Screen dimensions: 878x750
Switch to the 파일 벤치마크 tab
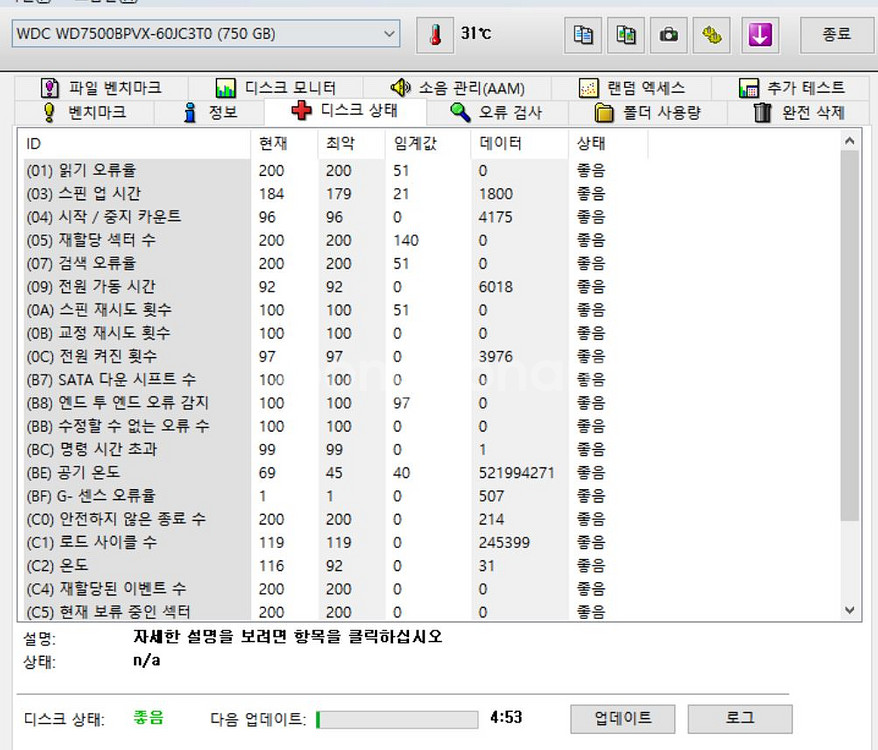point(101,88)
